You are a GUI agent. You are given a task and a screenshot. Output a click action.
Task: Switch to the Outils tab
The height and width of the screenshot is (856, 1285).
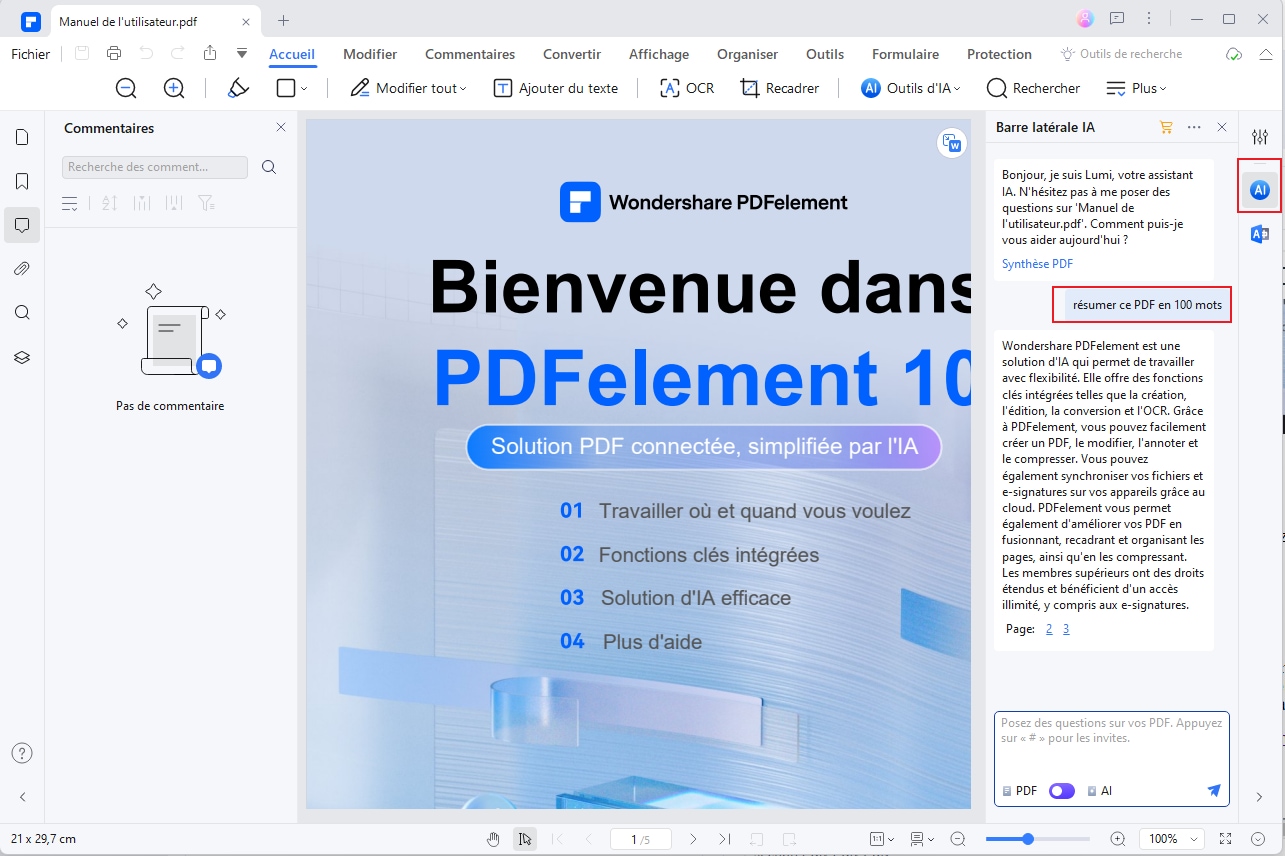(x=825, y=54)
